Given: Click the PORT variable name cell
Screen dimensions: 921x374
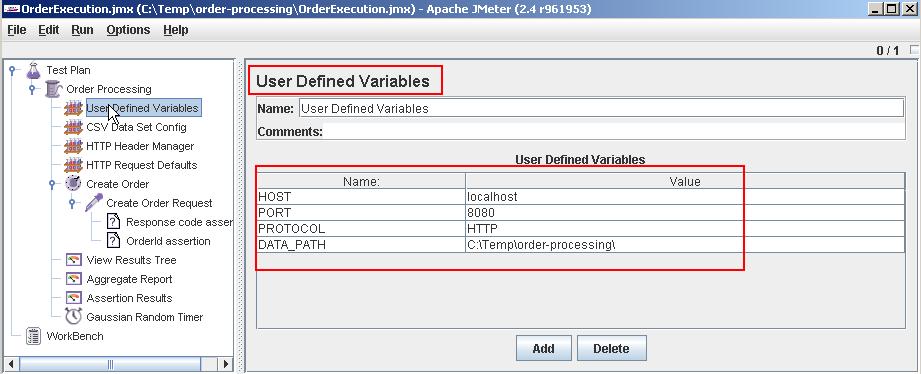Looking at the screenshot, I should coord(361,213).
